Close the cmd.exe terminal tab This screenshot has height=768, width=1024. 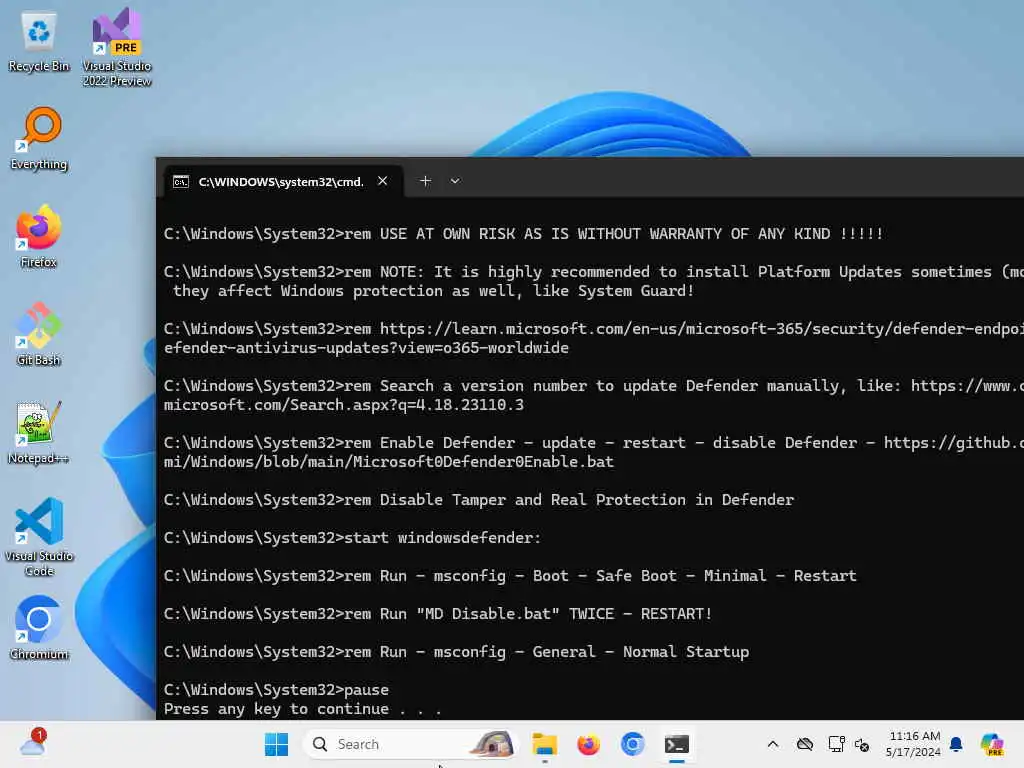click(383, 181)
